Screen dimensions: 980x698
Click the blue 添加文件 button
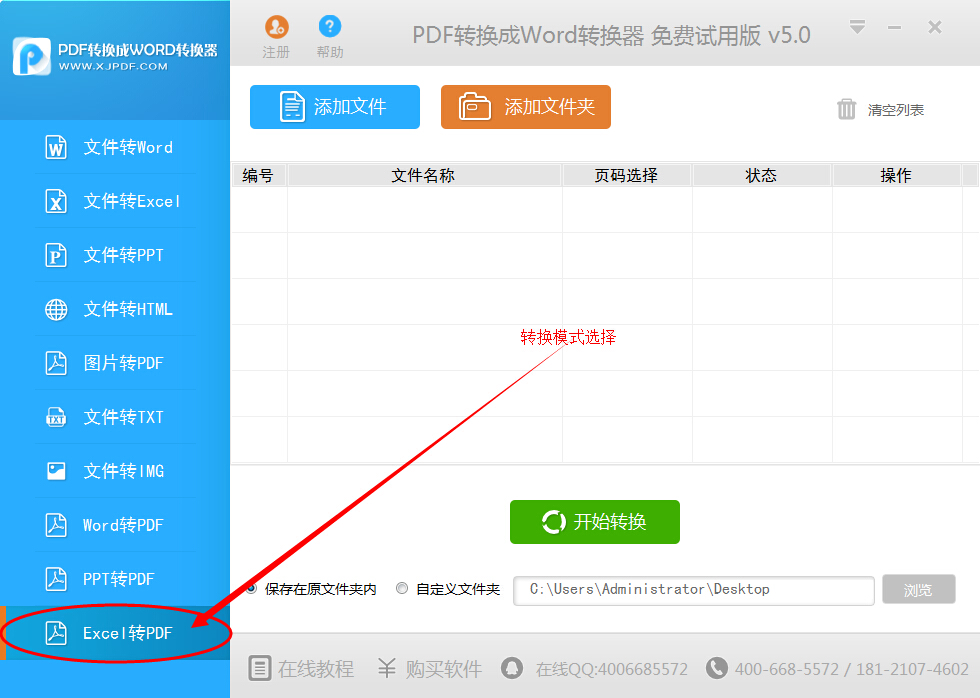click(x=335, y=107)
